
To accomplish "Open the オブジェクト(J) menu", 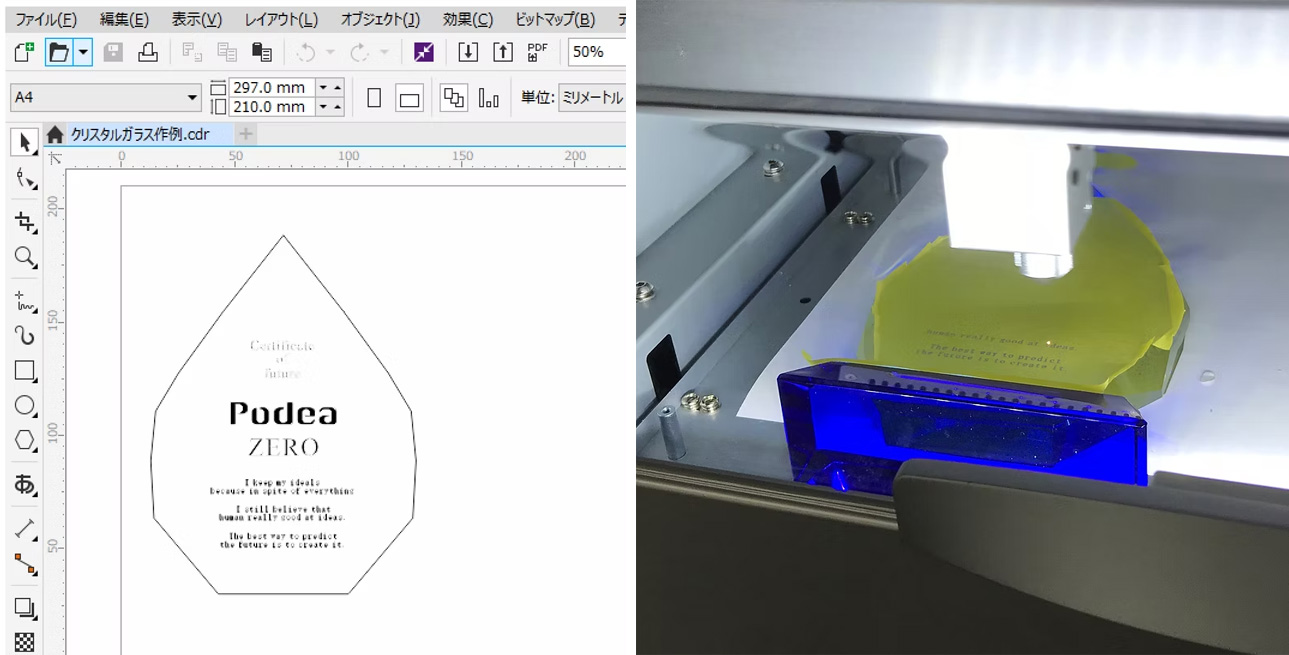I will 380,19.
